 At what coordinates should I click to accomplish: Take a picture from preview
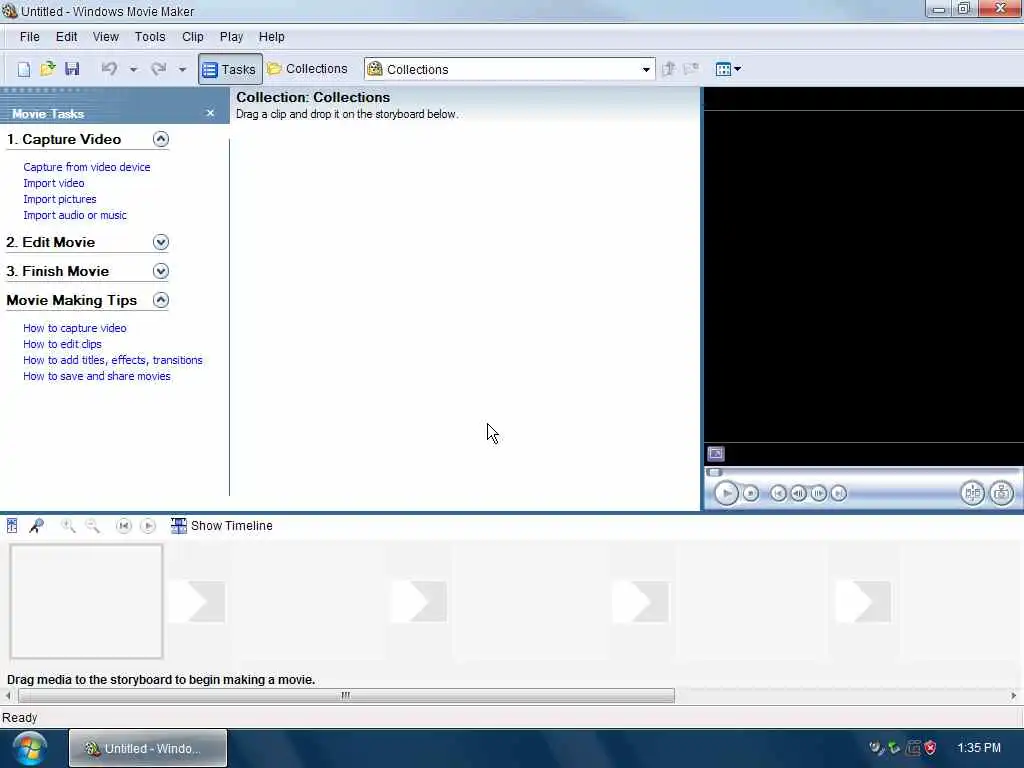(1002, 493)
